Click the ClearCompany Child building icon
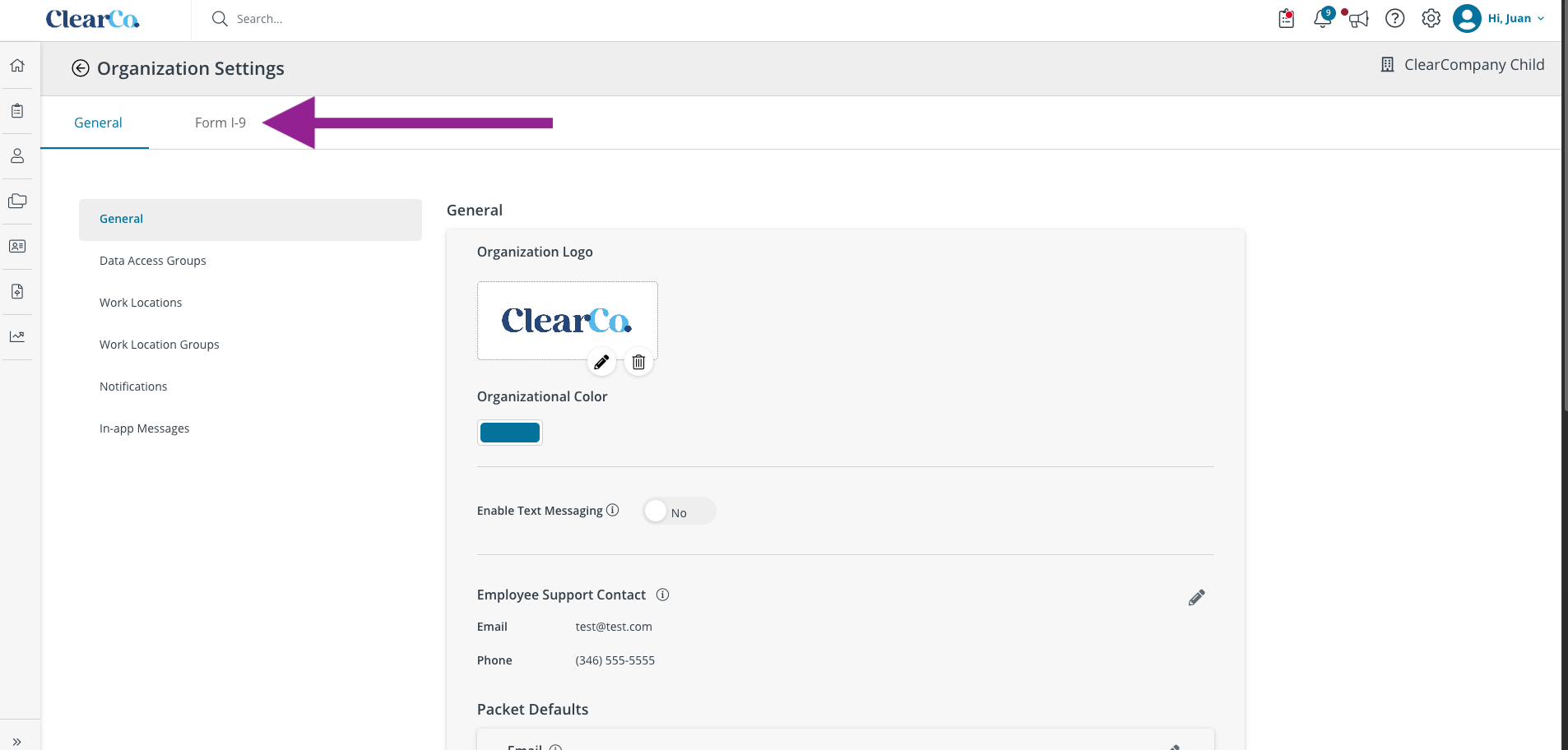 coord(1387,65)
